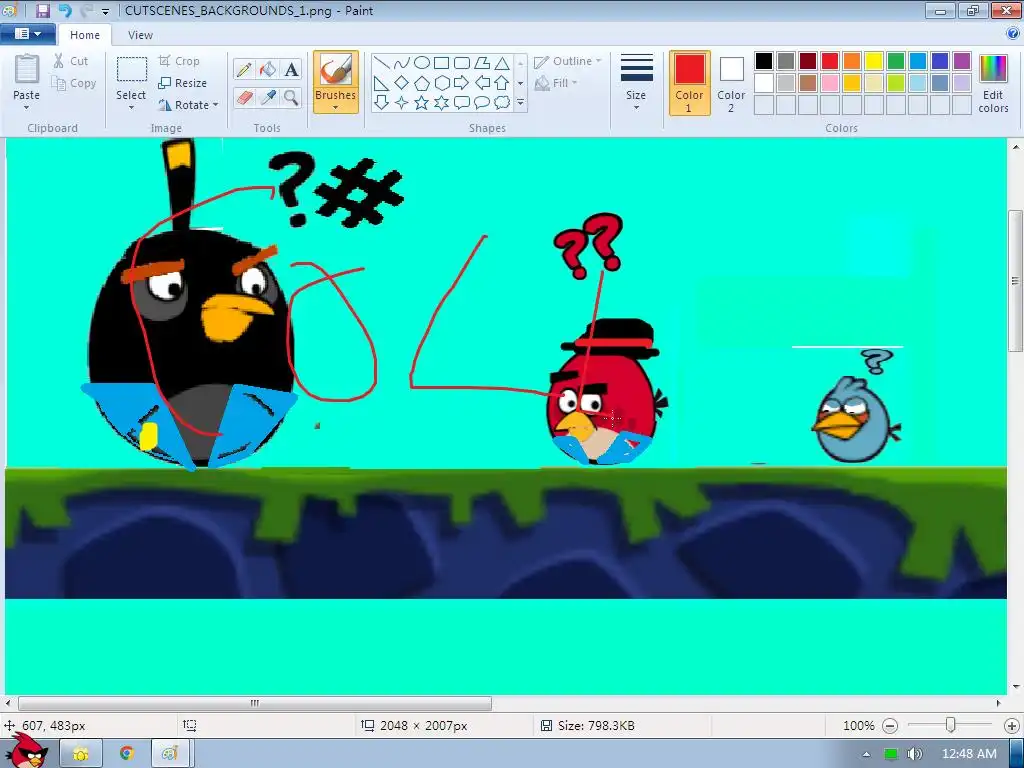Image resolution: width=1024 pixels, height=768 pixels.
Task: Select the Fill with color bucket tool
Action: 268,69
